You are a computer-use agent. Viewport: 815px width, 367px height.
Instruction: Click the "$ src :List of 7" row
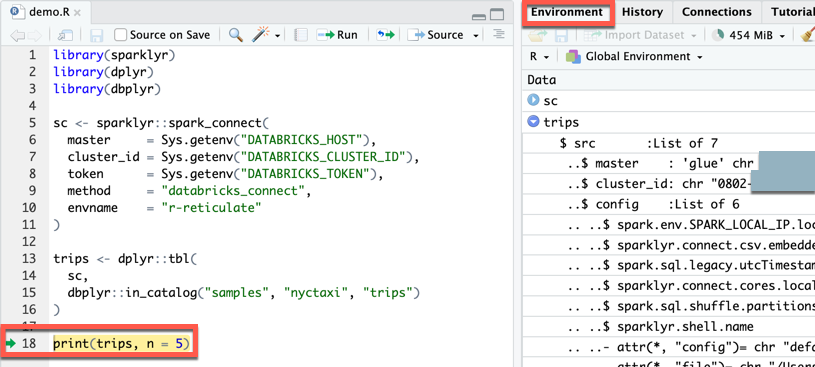668,142
